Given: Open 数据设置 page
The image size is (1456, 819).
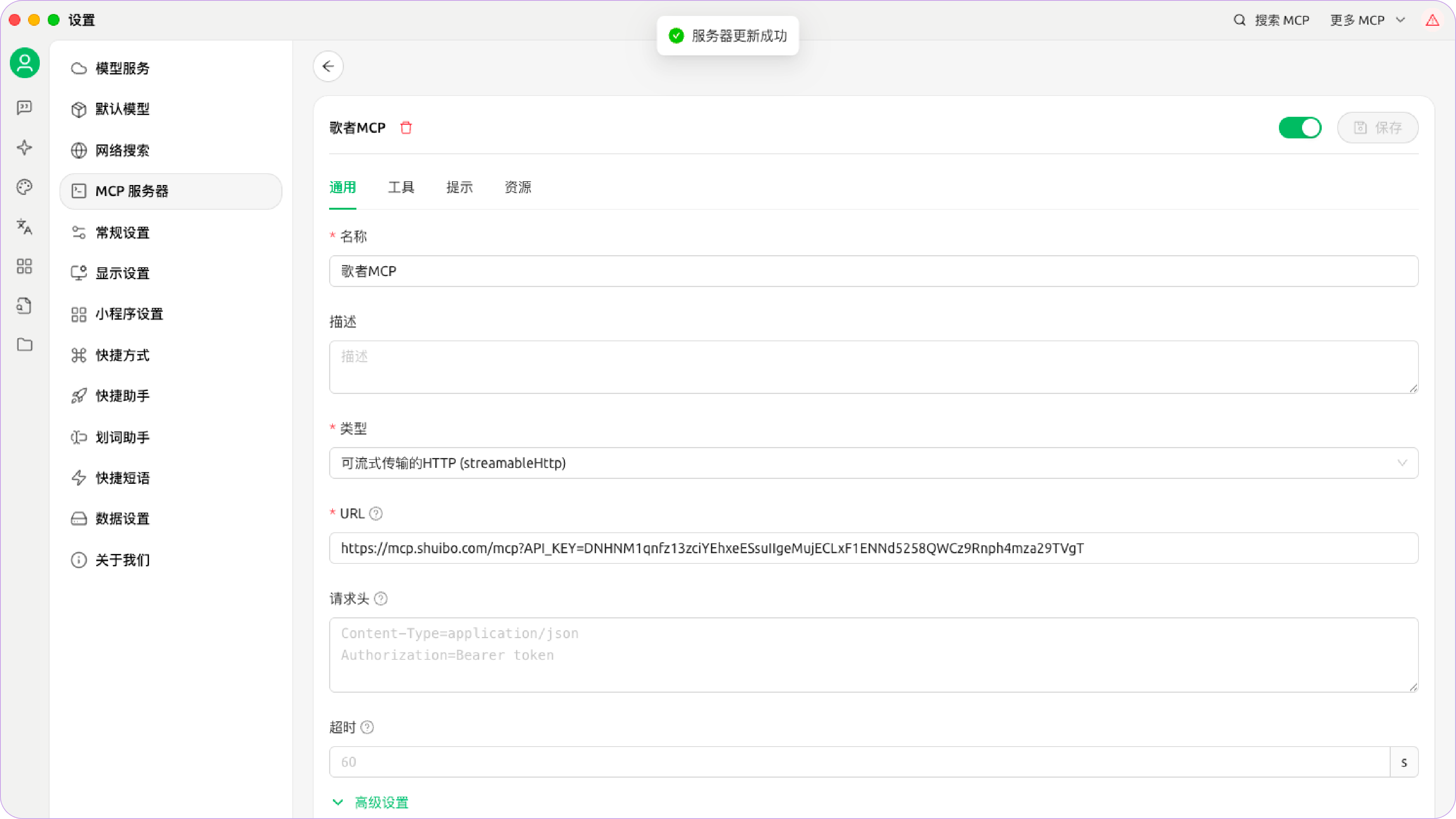Looking at the screenshot, I should pos(171,519).
